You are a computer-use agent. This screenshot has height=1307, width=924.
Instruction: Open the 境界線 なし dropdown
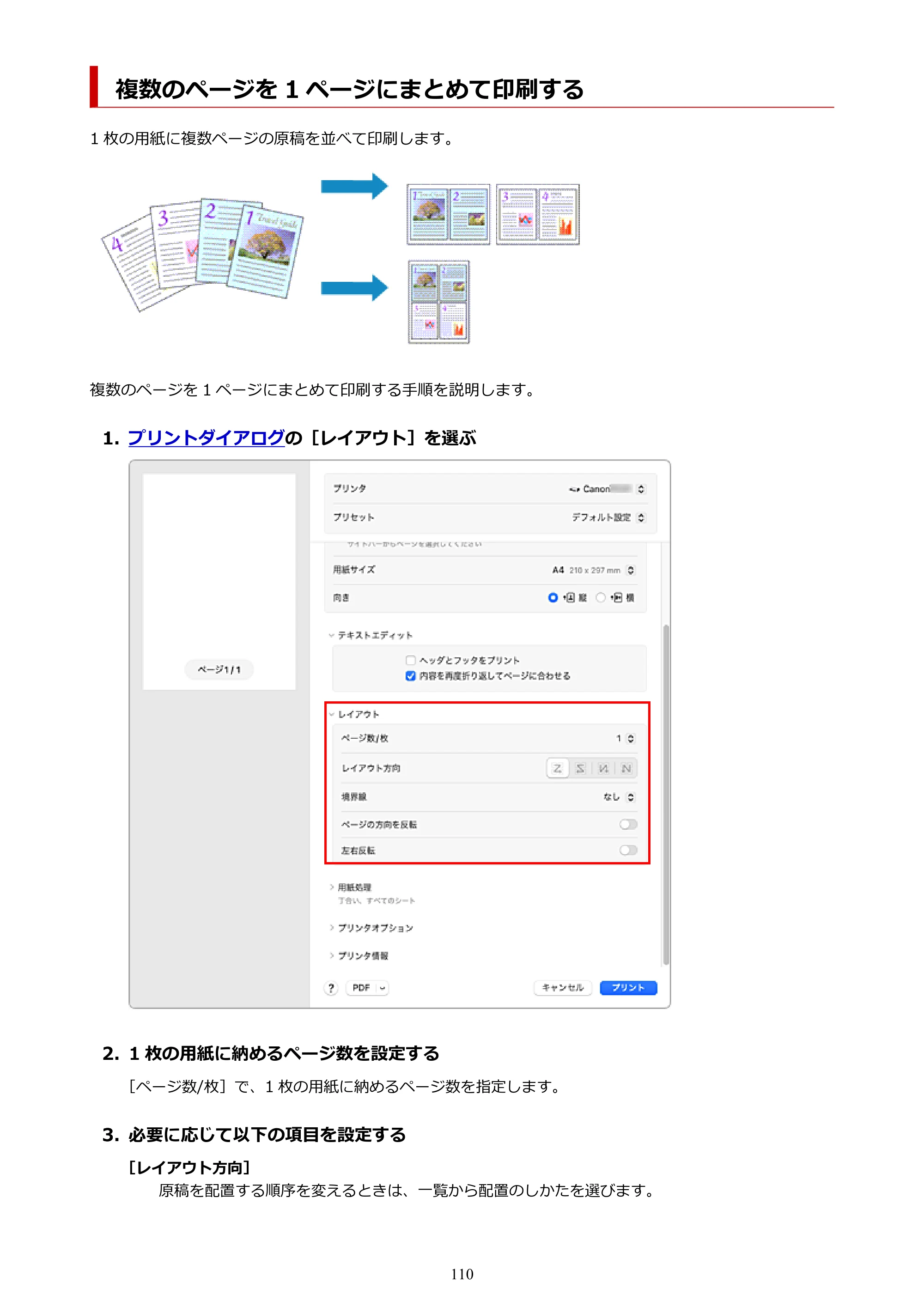click(631, 796)
